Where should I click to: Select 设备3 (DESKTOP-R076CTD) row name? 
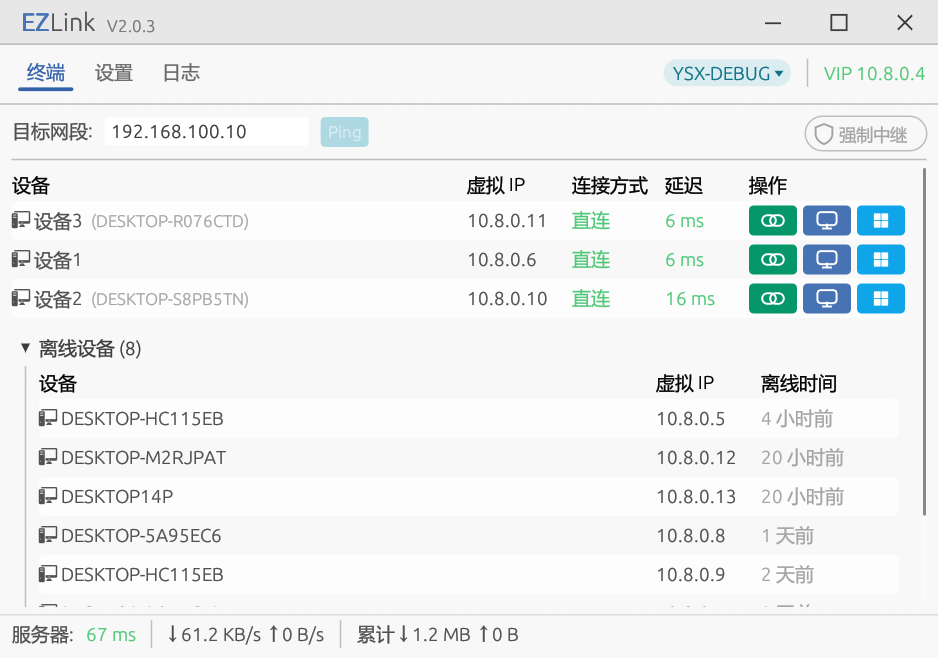pos(141,221)
